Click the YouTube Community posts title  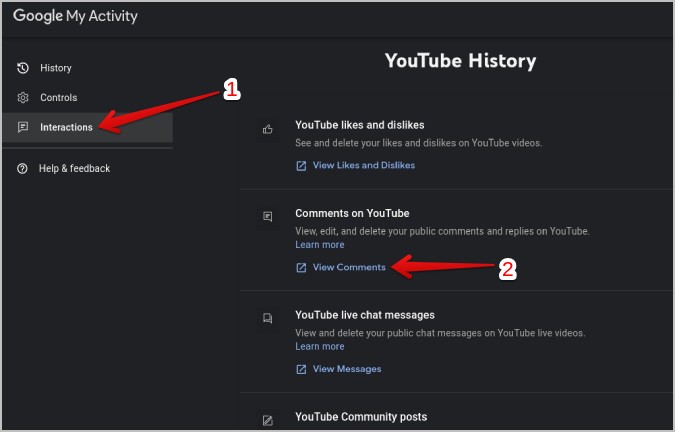(x=361, y=417)
